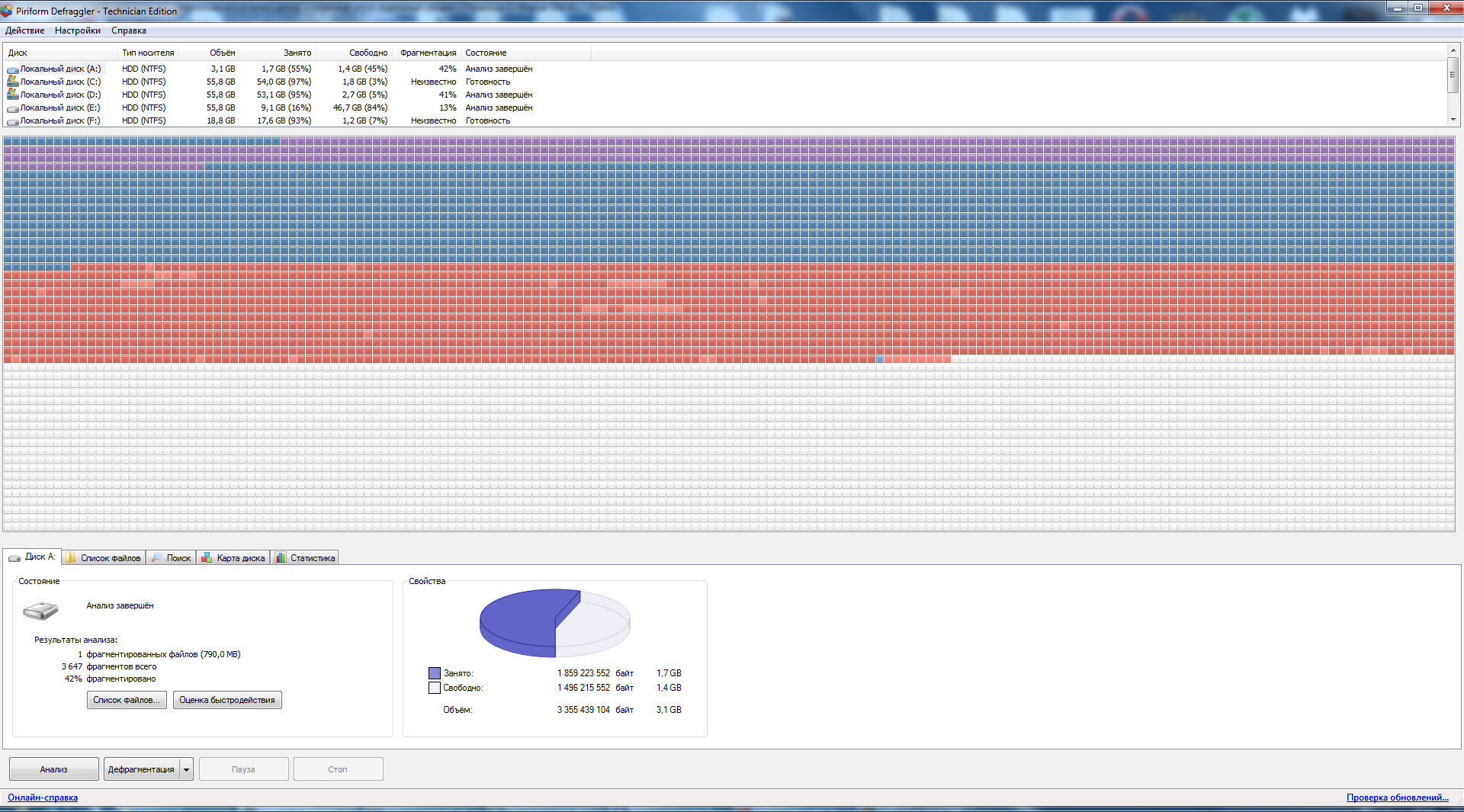Select the drive icon for Локальный диск (D:)

[13, 95]
